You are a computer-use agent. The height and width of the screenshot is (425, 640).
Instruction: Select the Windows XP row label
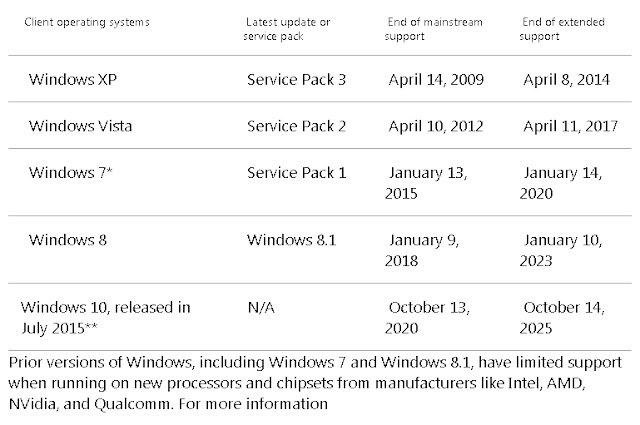click(73, 79)
